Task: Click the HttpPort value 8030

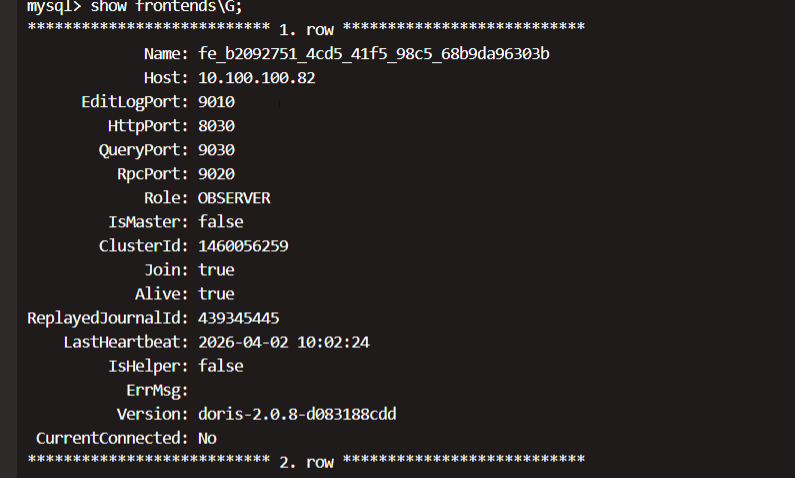Action: click(216, 125)
